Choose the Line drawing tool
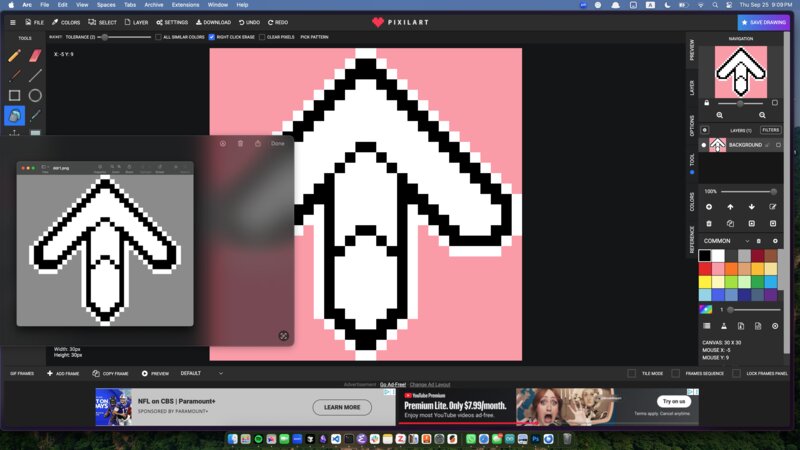Viewport: 800px width, 450px height. click(x=35, y=75)
